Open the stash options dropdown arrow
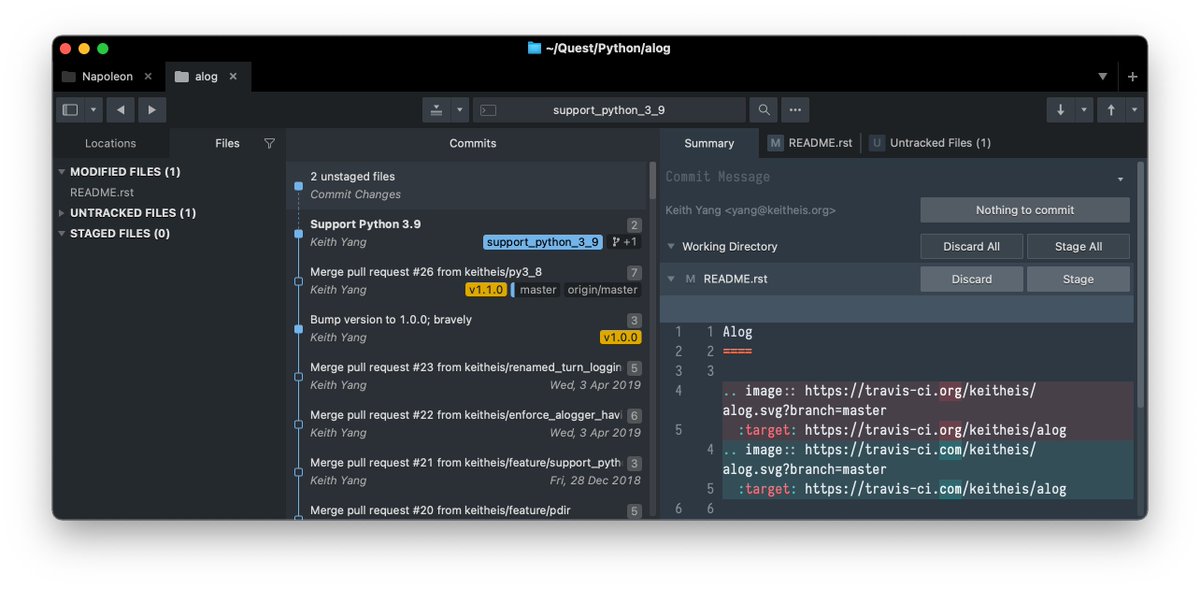The height and width of the screenshot is (589, 1200). (x=460, y=110)
